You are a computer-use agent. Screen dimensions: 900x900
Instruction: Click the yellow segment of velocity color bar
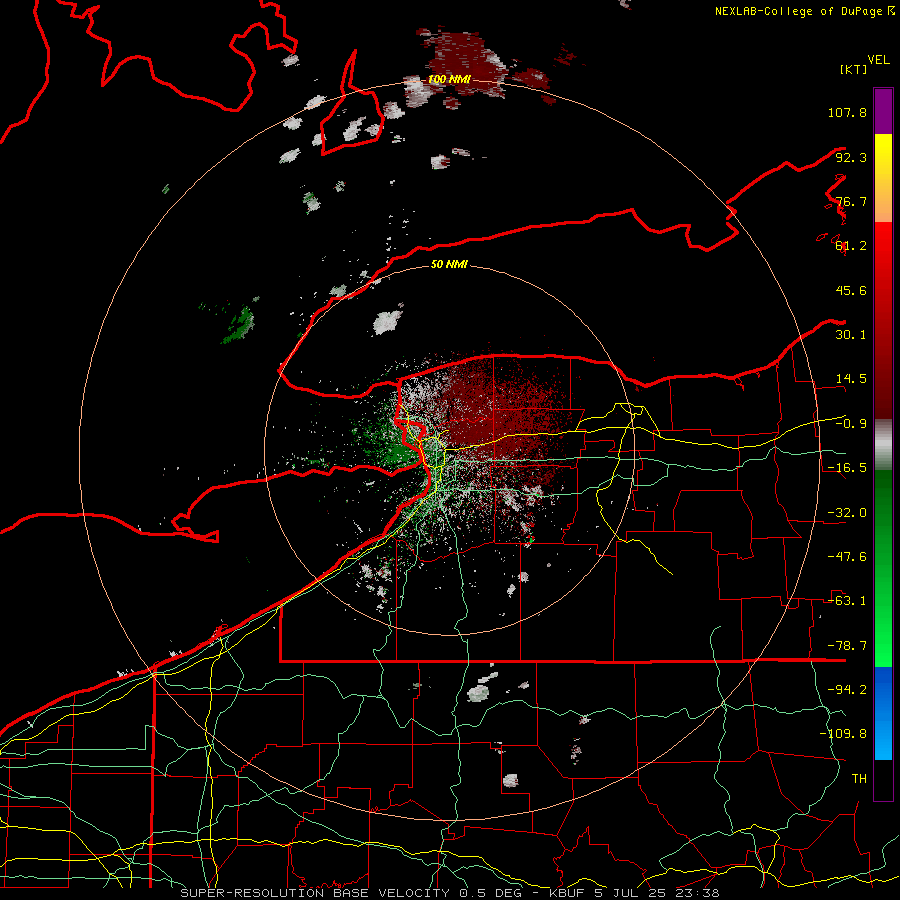click(x=883, y=178)
